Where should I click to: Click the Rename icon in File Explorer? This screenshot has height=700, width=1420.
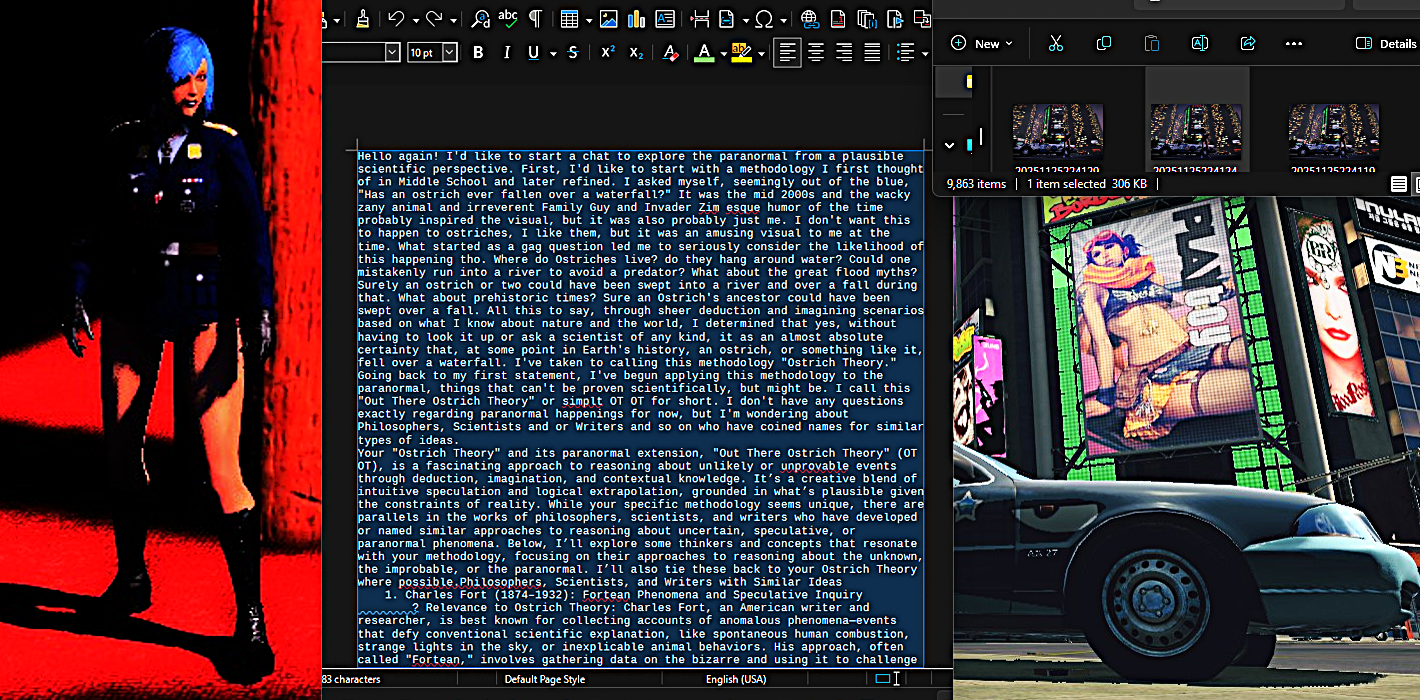(1200, 43)
